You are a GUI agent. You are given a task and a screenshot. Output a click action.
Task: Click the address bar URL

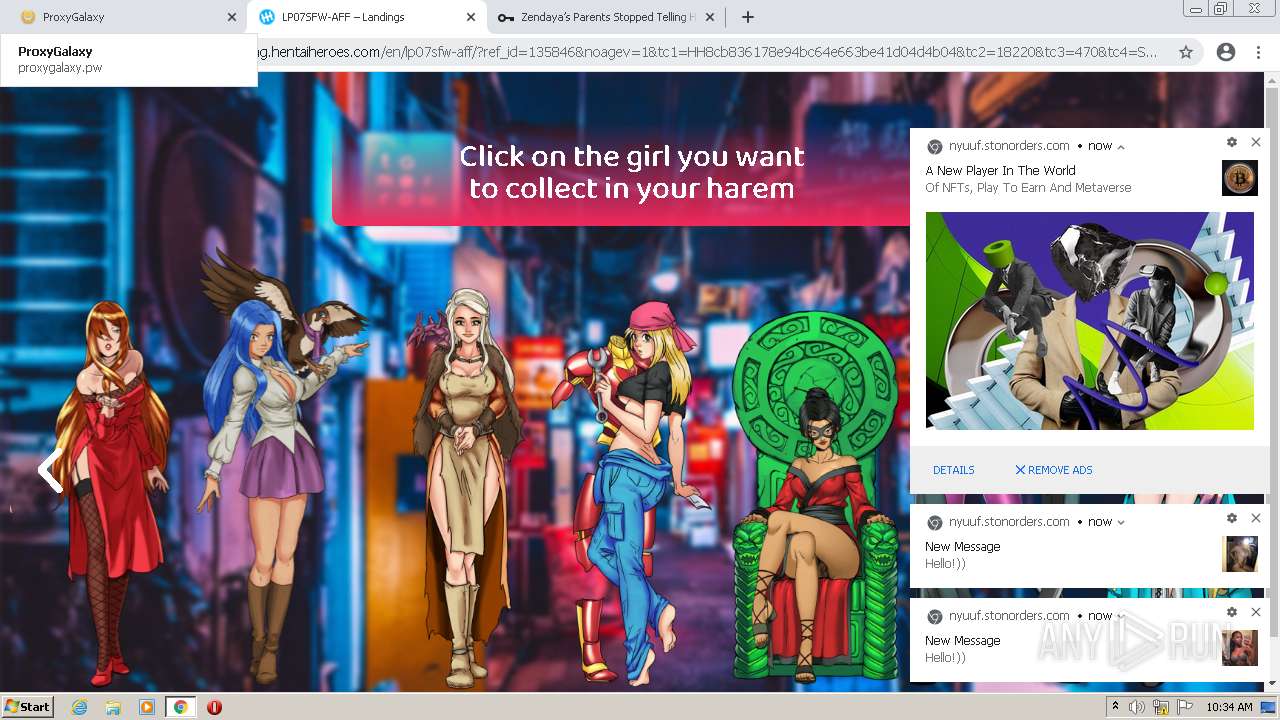707,52
